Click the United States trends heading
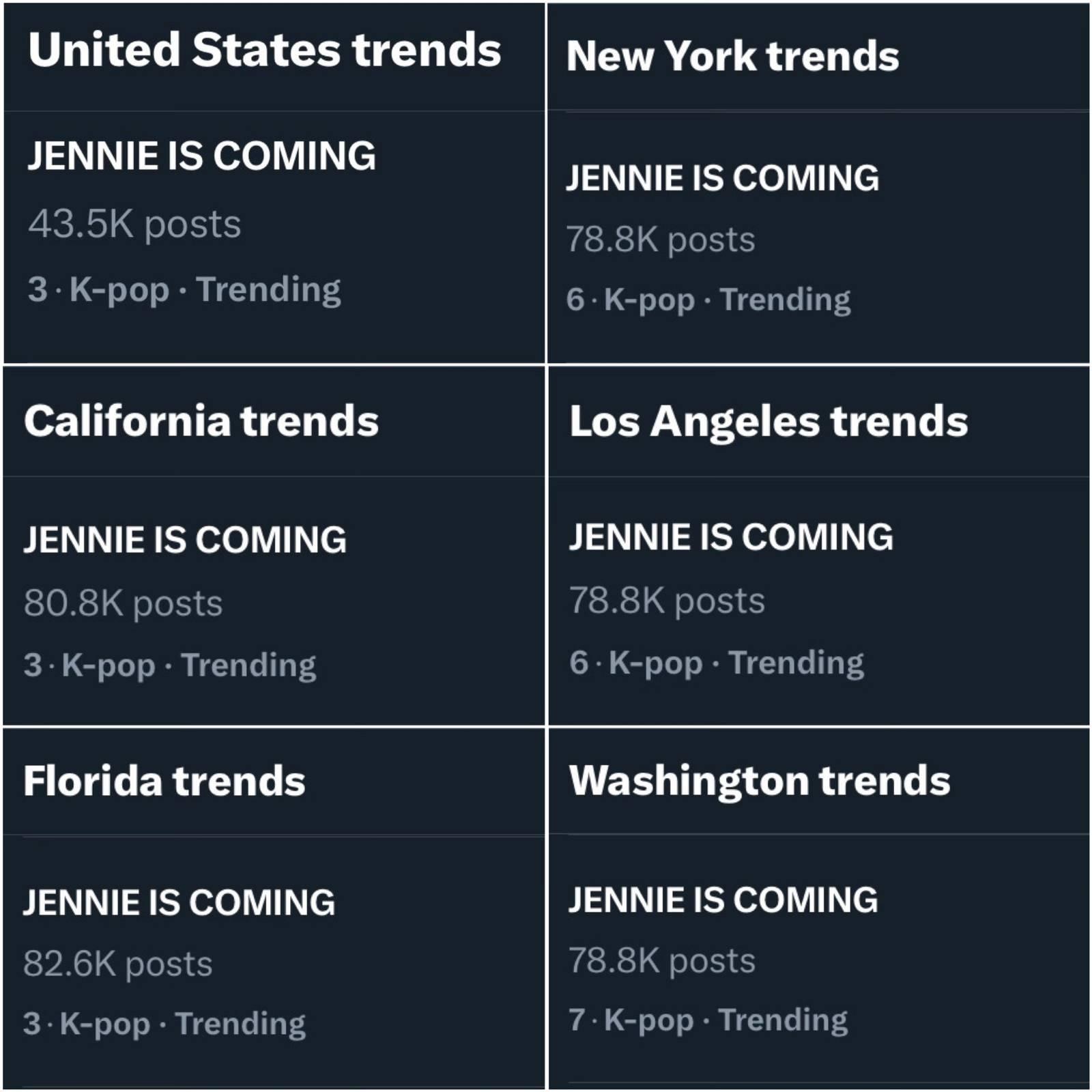Viewport: 1092px width, 1092px height. (x=265, y=51)
